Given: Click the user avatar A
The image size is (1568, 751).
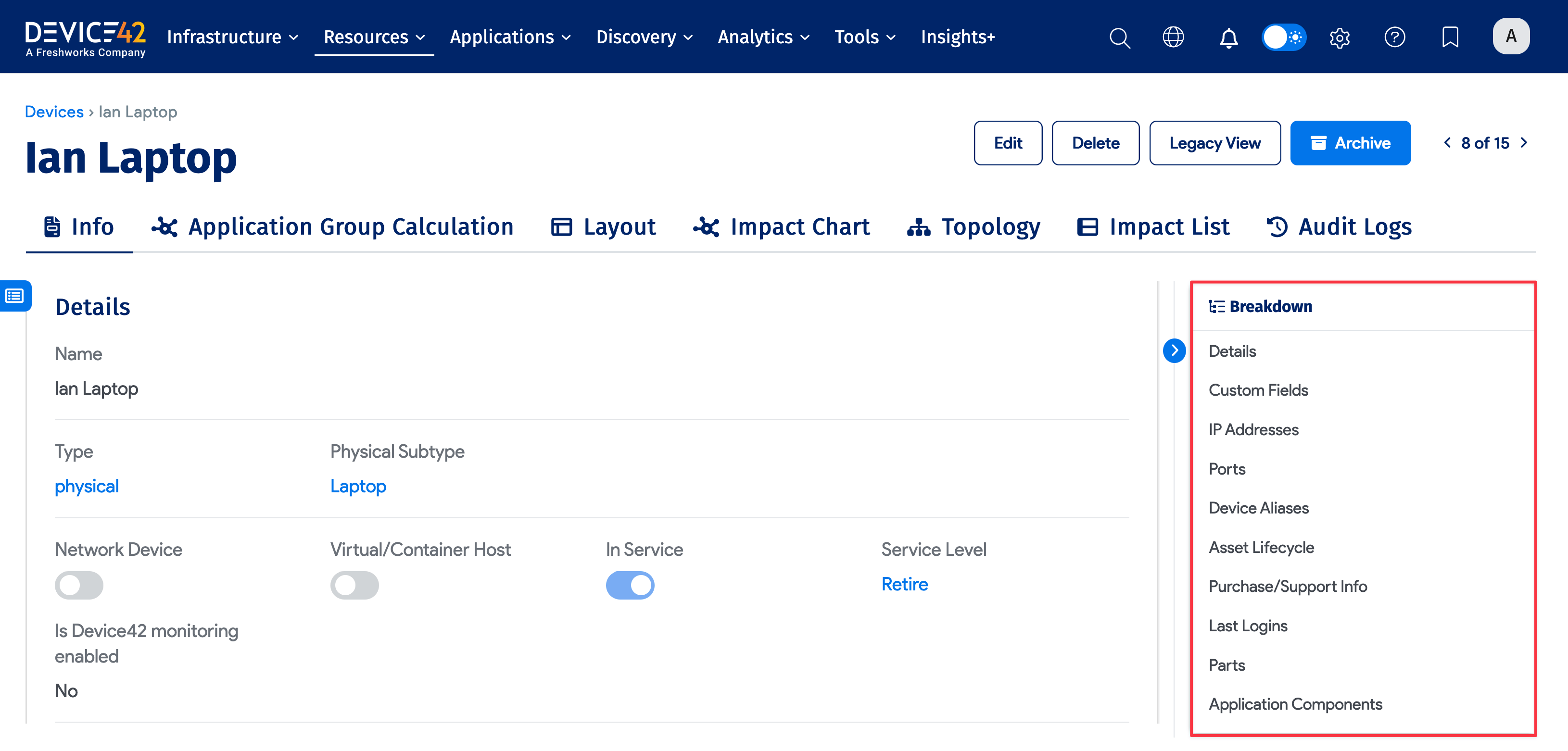Looking at the screenshot, I should click(x=1510, y=36).
